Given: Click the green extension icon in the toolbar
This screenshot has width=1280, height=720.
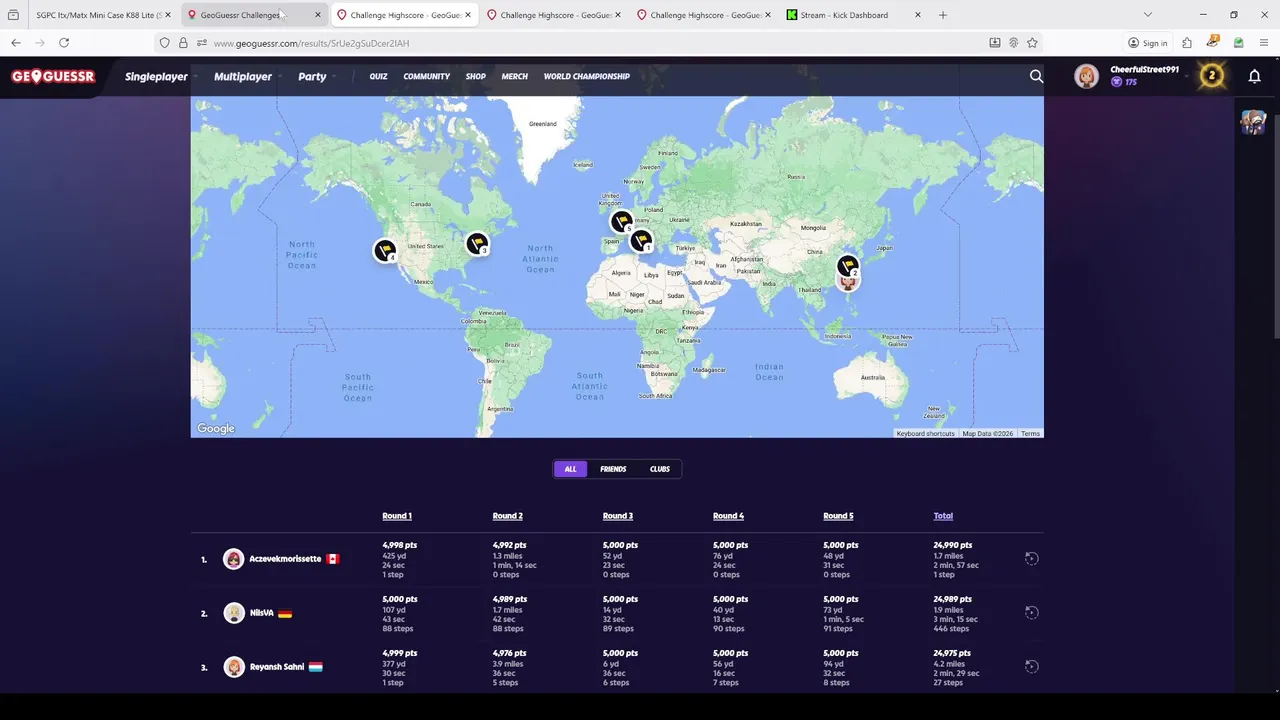Looking at the screenshot, I should coord(1238,43).
